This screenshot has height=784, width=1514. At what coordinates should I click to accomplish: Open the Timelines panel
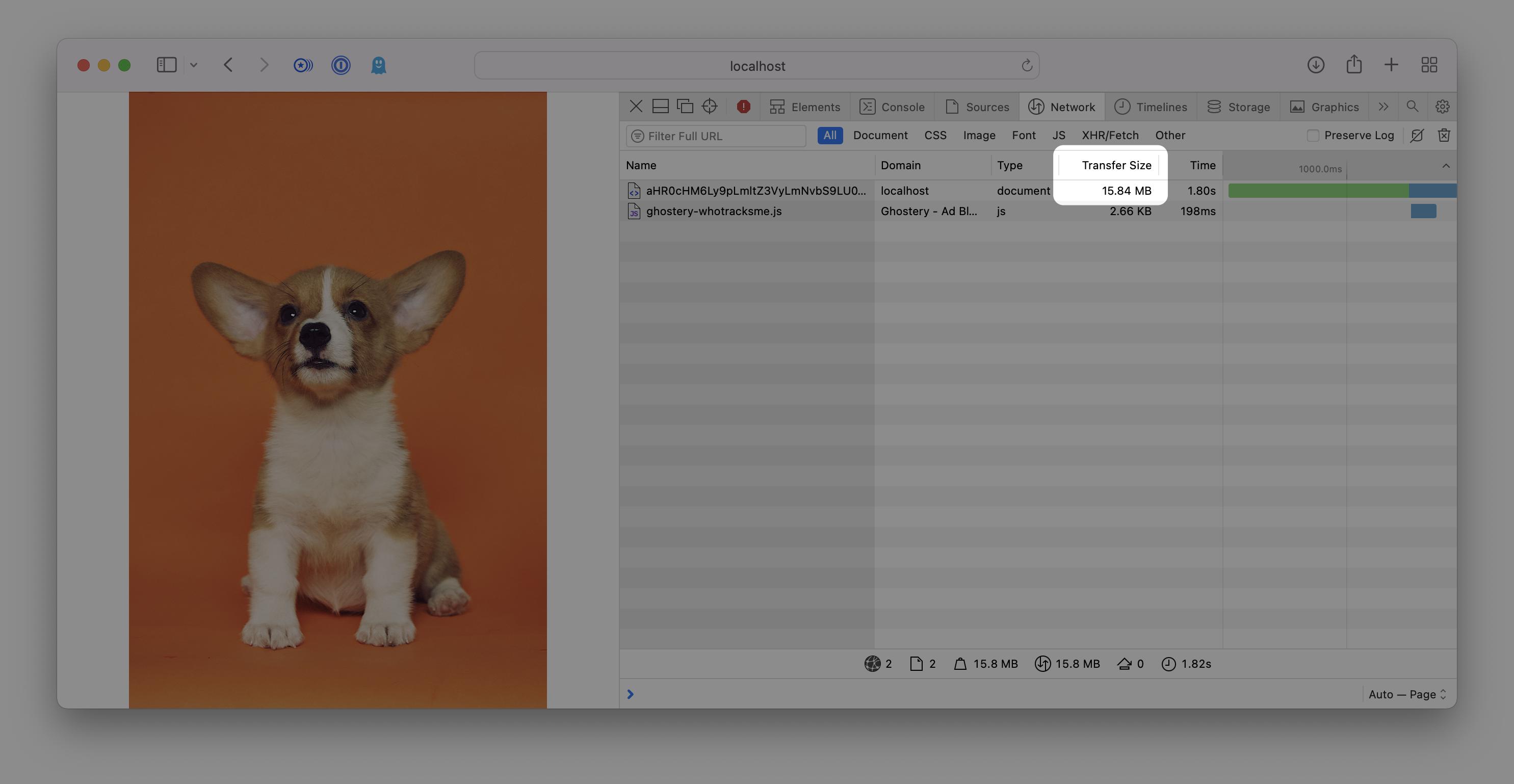tap(1151, 107)
